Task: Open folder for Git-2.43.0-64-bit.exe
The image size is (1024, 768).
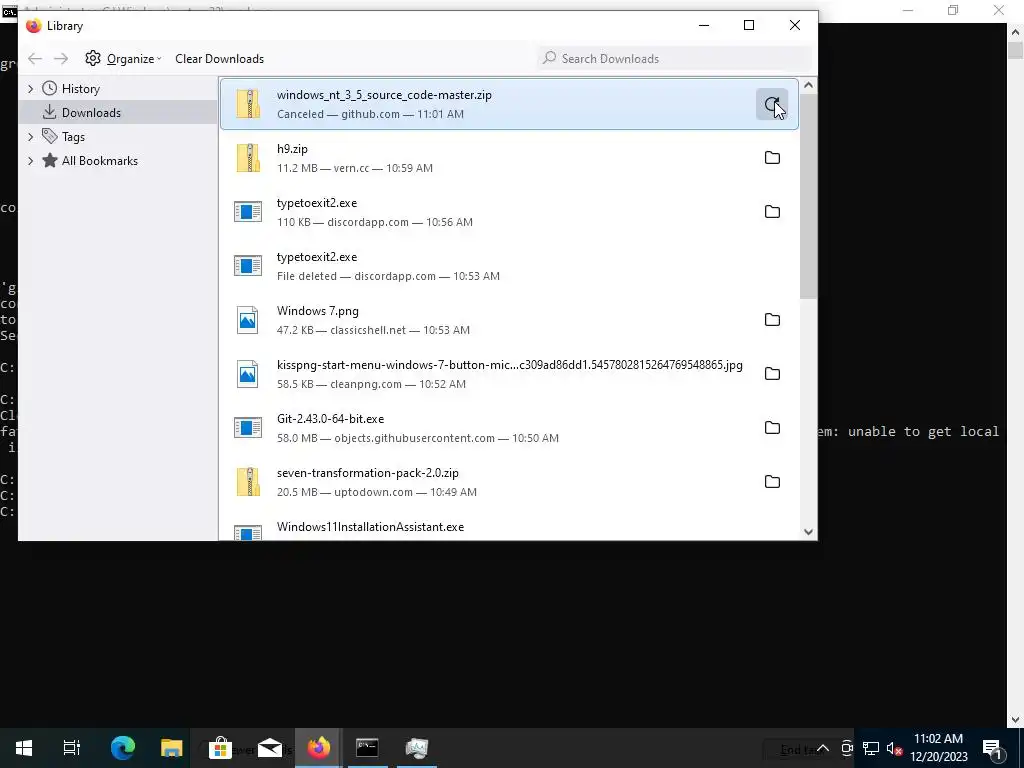Action: [x=772, y=428]
